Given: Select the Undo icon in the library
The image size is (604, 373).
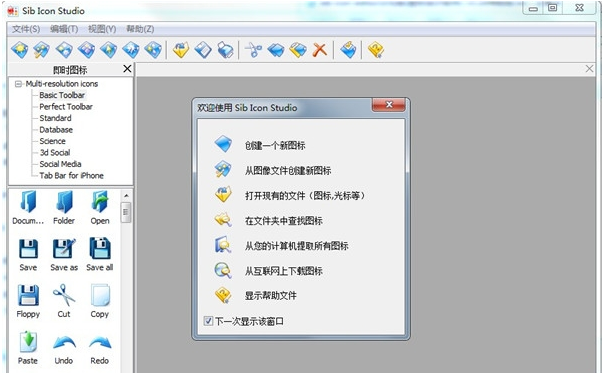Looking at the screenshot, I should click(64, 348).
